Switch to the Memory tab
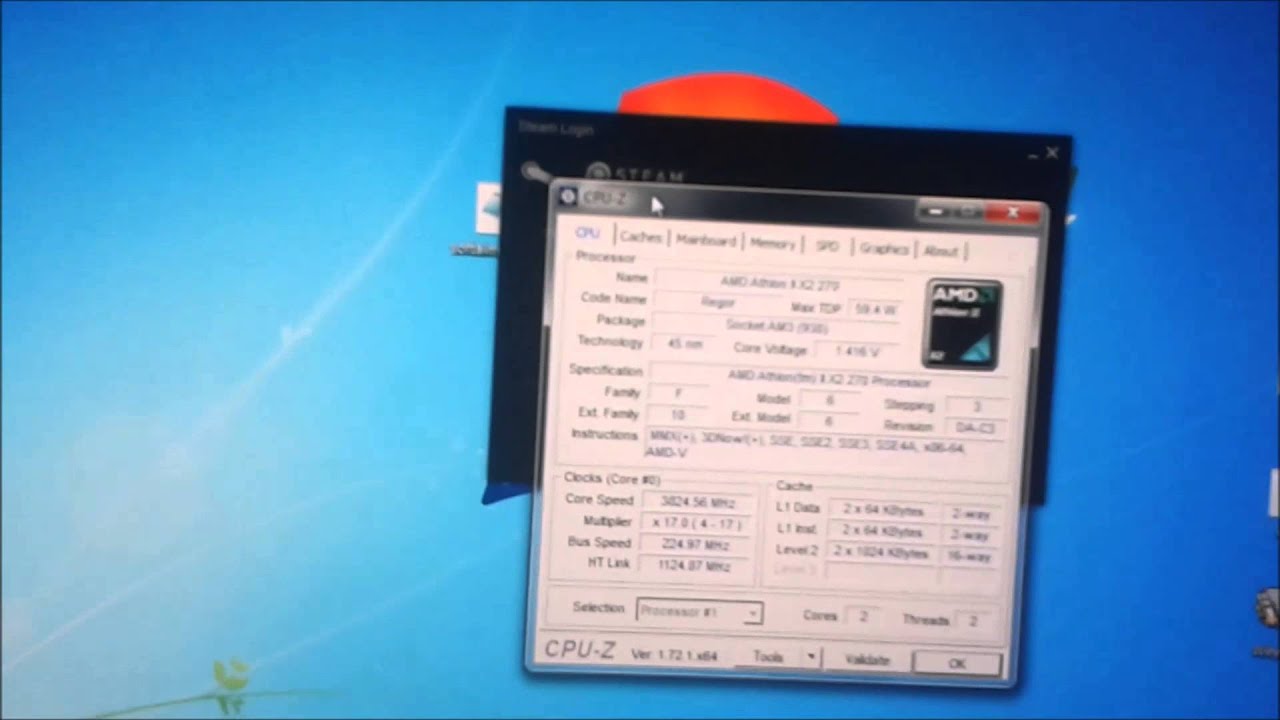This screenshot has width=1280, height=720. click(x=772, y=243)
